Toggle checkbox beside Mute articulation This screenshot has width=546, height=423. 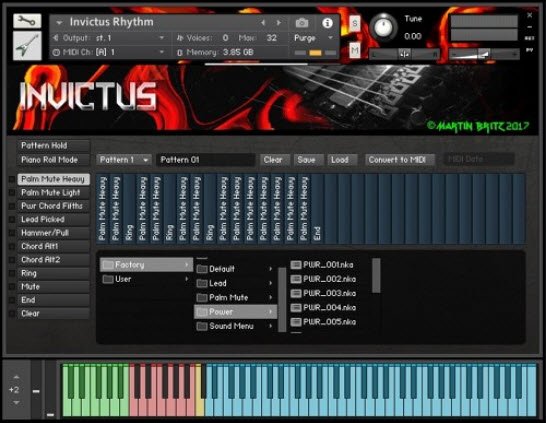(x=11, y=287)
